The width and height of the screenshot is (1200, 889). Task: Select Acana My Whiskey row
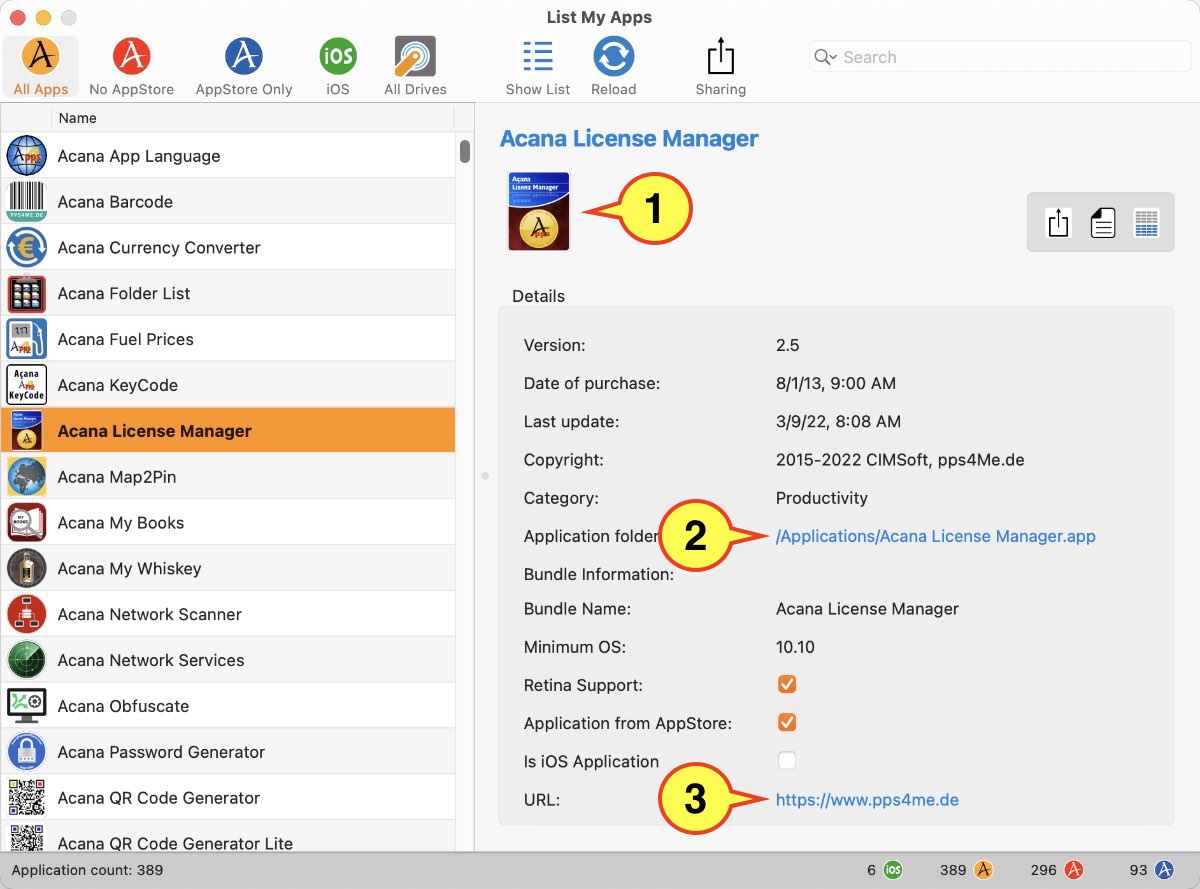[228, 569]
